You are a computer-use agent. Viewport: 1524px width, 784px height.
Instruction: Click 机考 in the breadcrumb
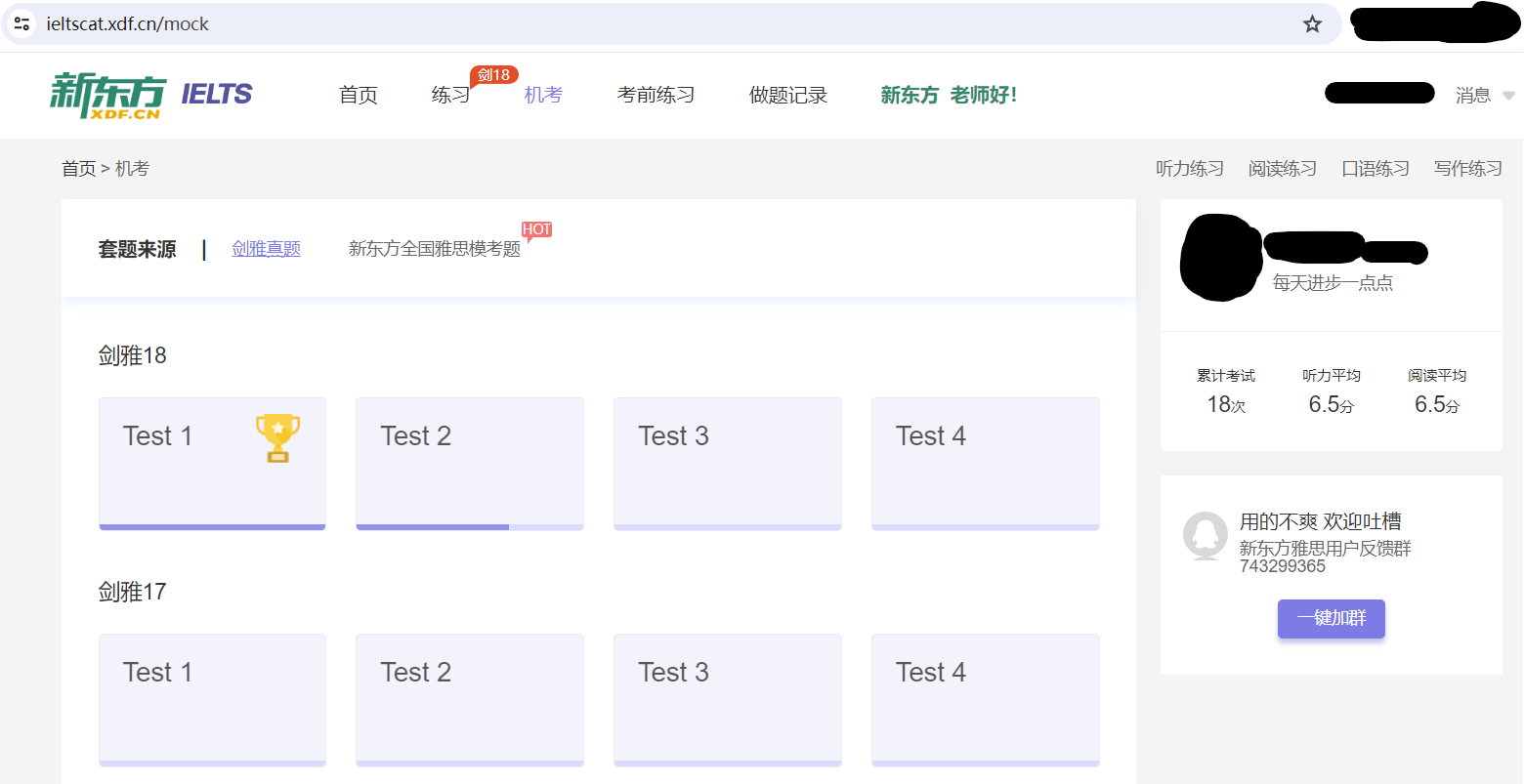tap(133, 169)
